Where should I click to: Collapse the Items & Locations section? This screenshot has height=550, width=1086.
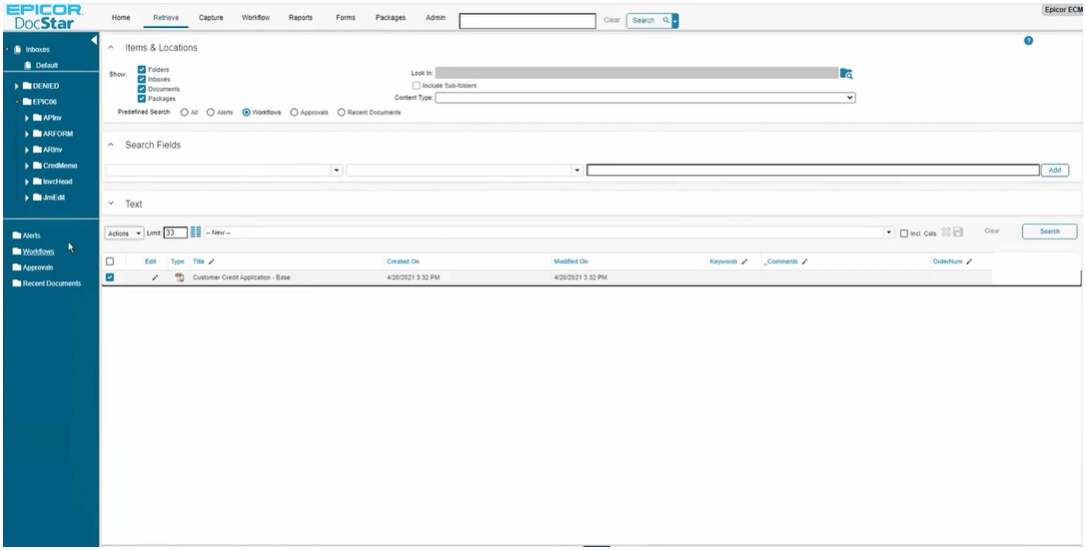(111, 48)
